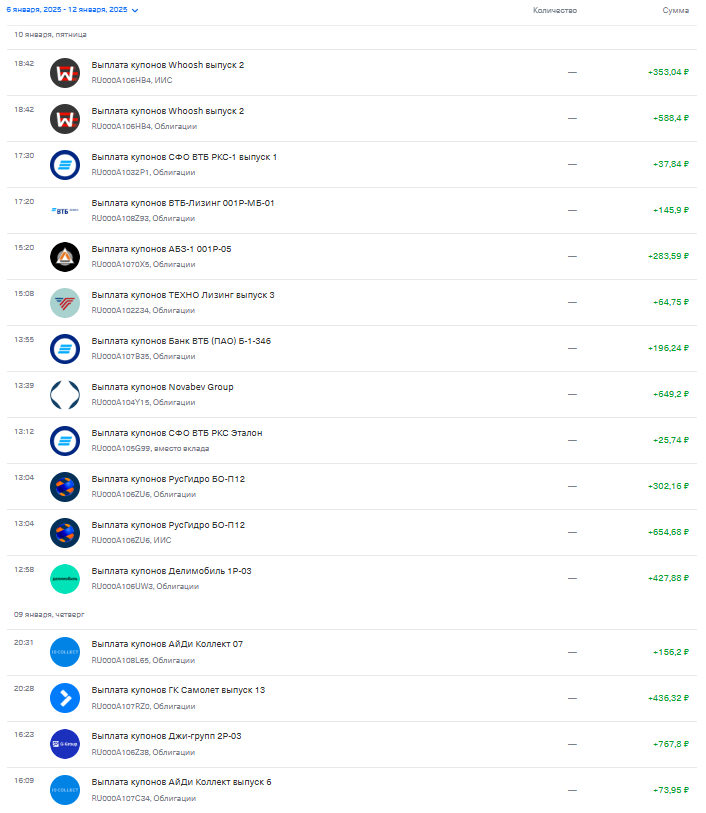Click the Делимобиль logo icon
This screenshot has width=706, height=813.
(65, 579)
